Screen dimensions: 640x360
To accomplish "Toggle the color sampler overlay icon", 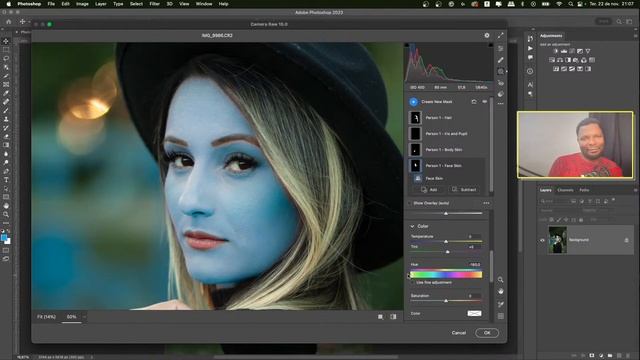I will click(x=500, y=304).
